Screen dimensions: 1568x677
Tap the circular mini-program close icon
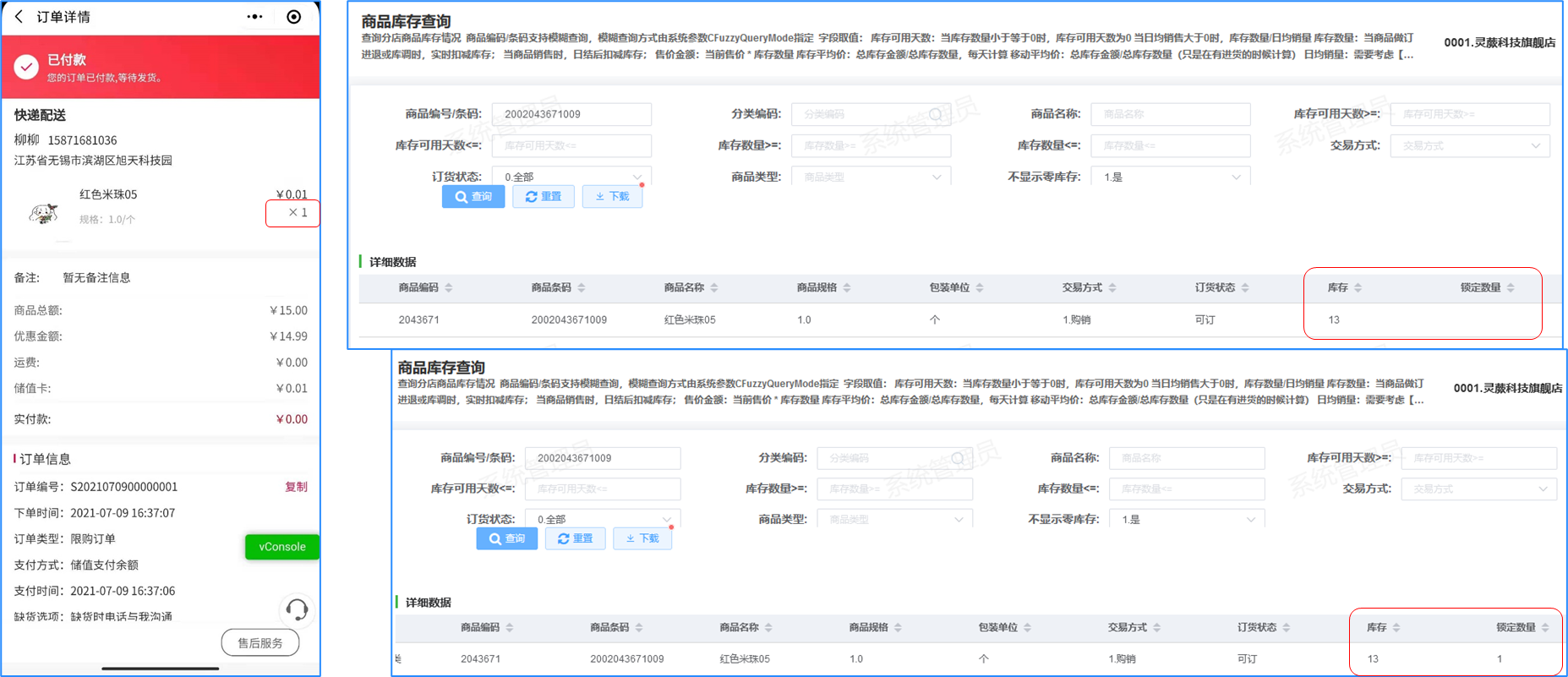(x=293, y=17)
